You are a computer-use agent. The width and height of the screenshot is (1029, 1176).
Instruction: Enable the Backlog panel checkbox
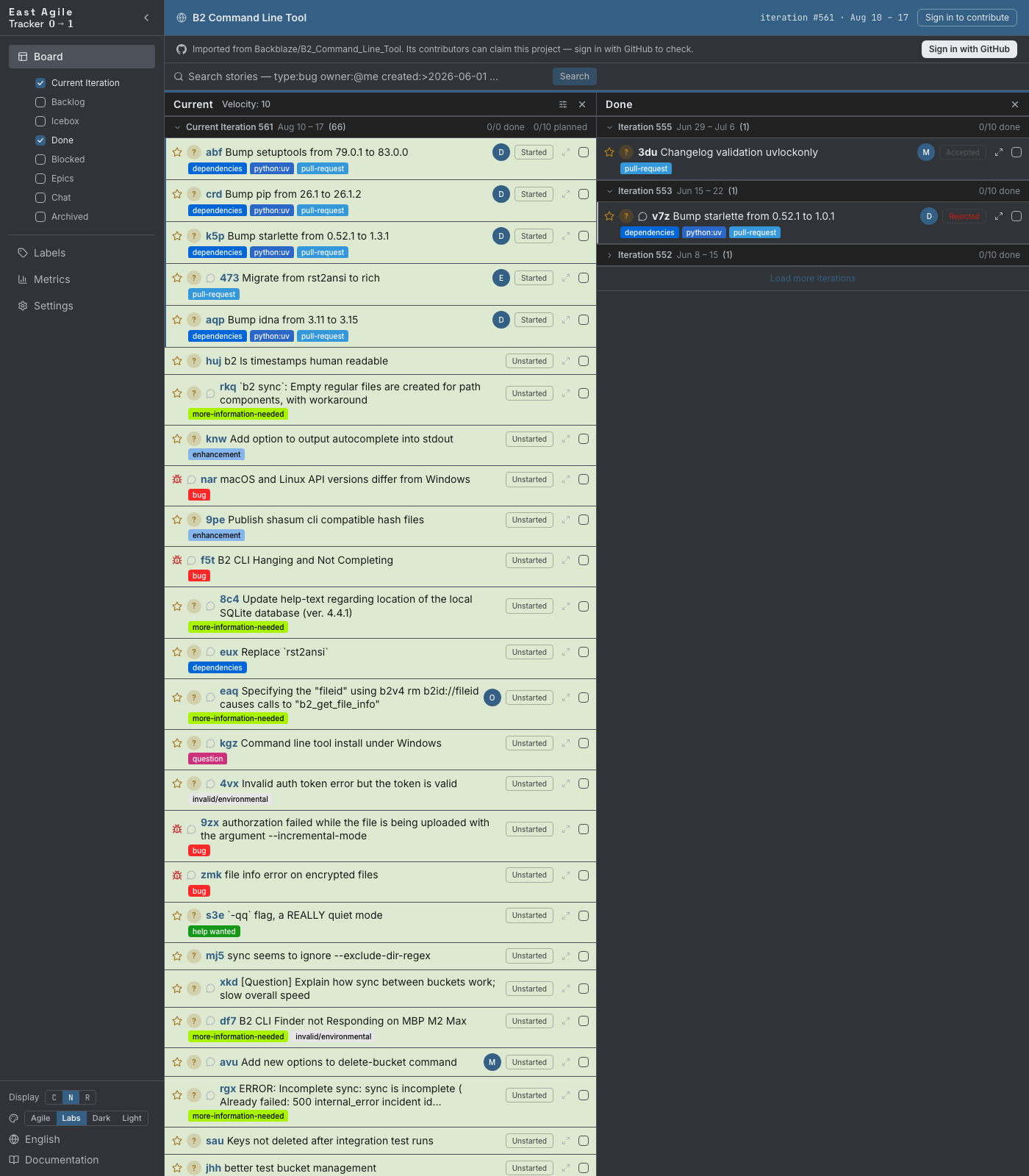(x=40, y=102)
